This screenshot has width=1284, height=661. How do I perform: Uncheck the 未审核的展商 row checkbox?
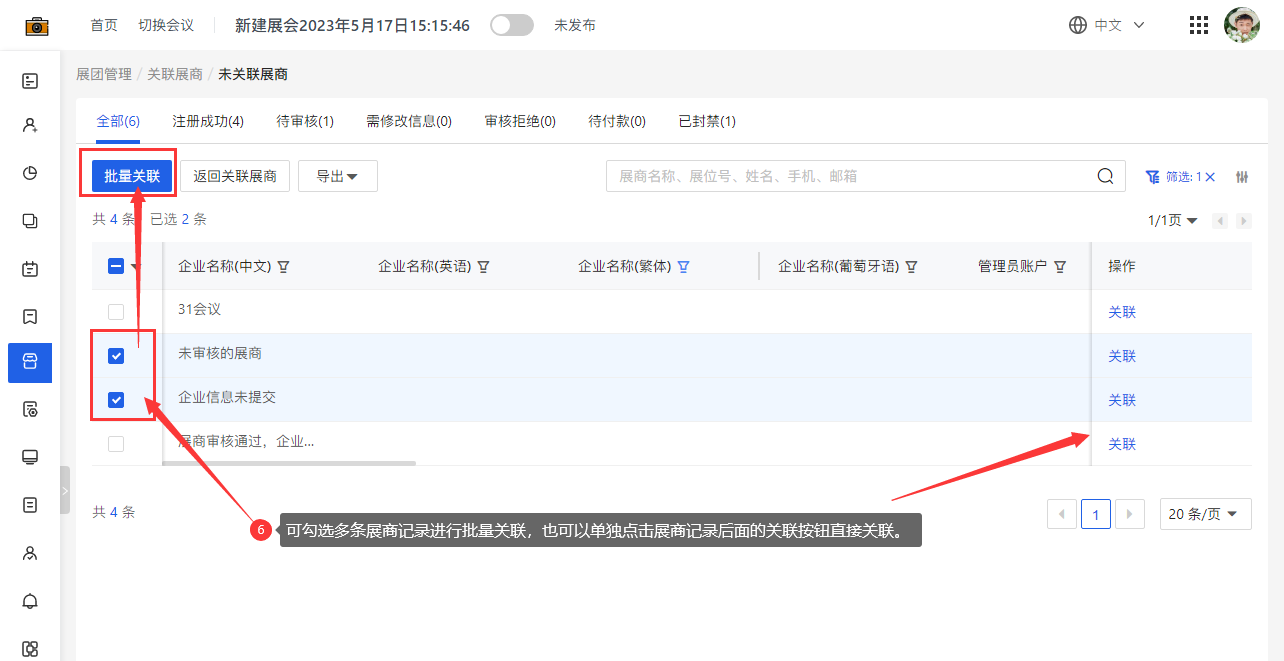click(116, 356)
